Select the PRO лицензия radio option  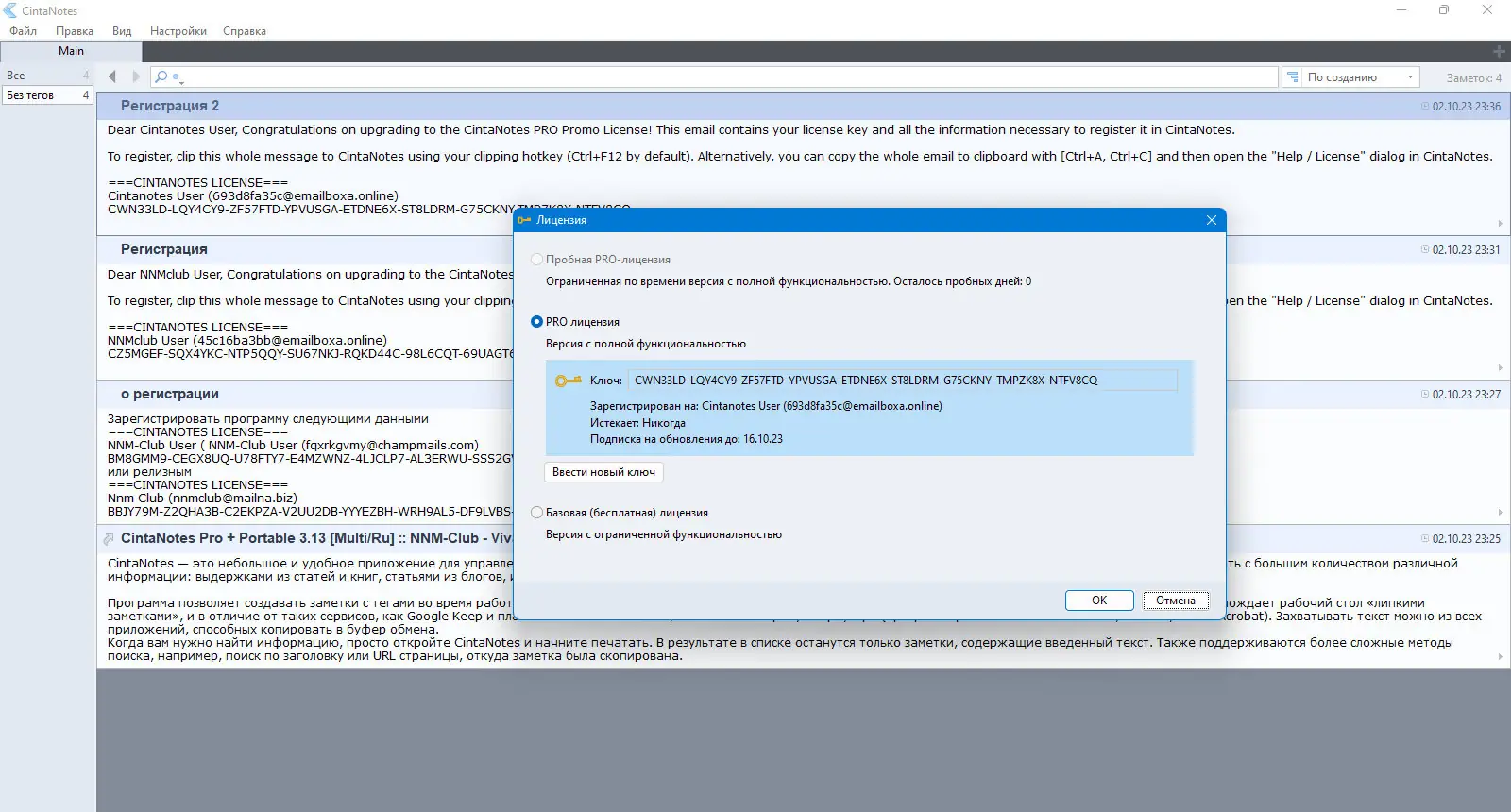click(536, 322)
